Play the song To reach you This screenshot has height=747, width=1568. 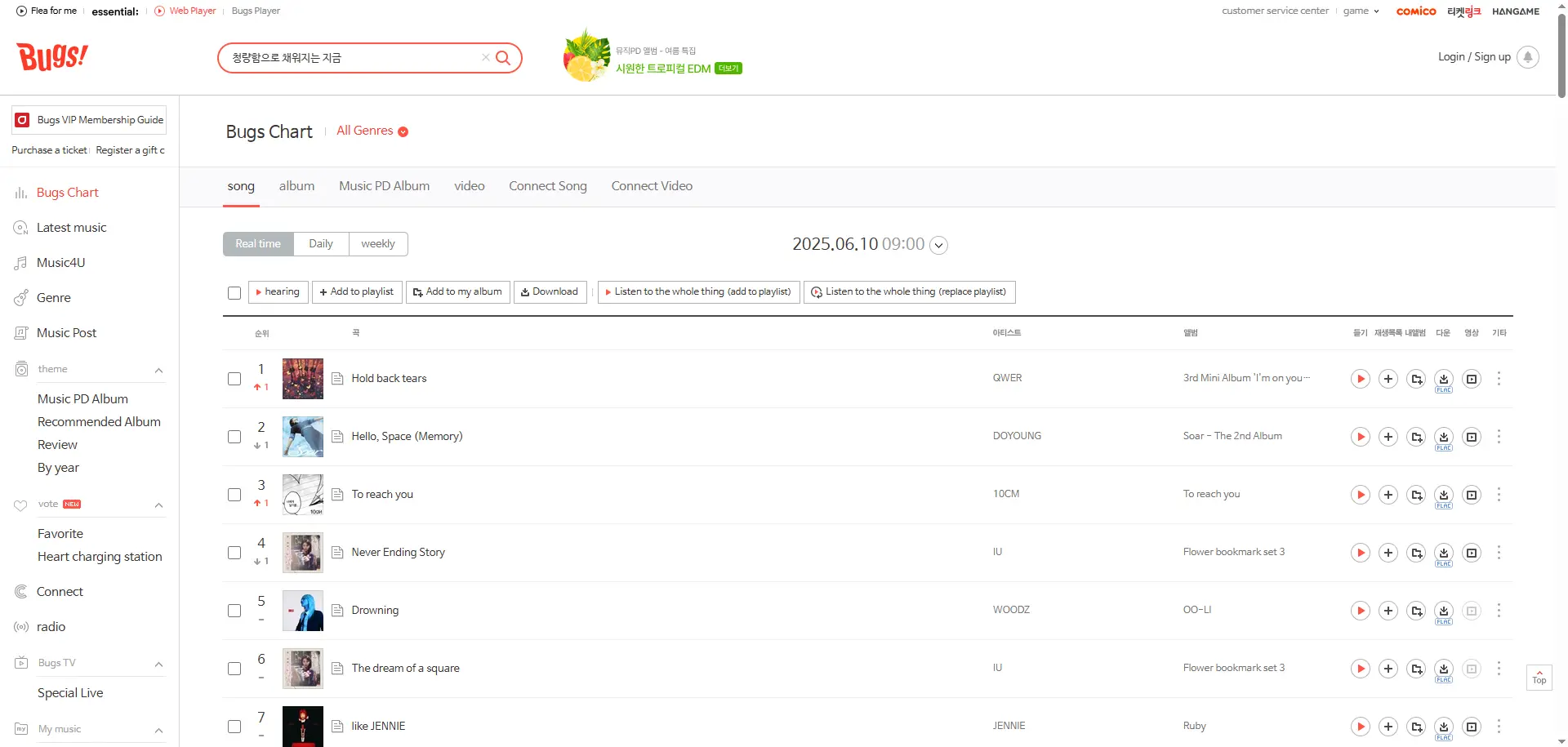click(1360, 495)
